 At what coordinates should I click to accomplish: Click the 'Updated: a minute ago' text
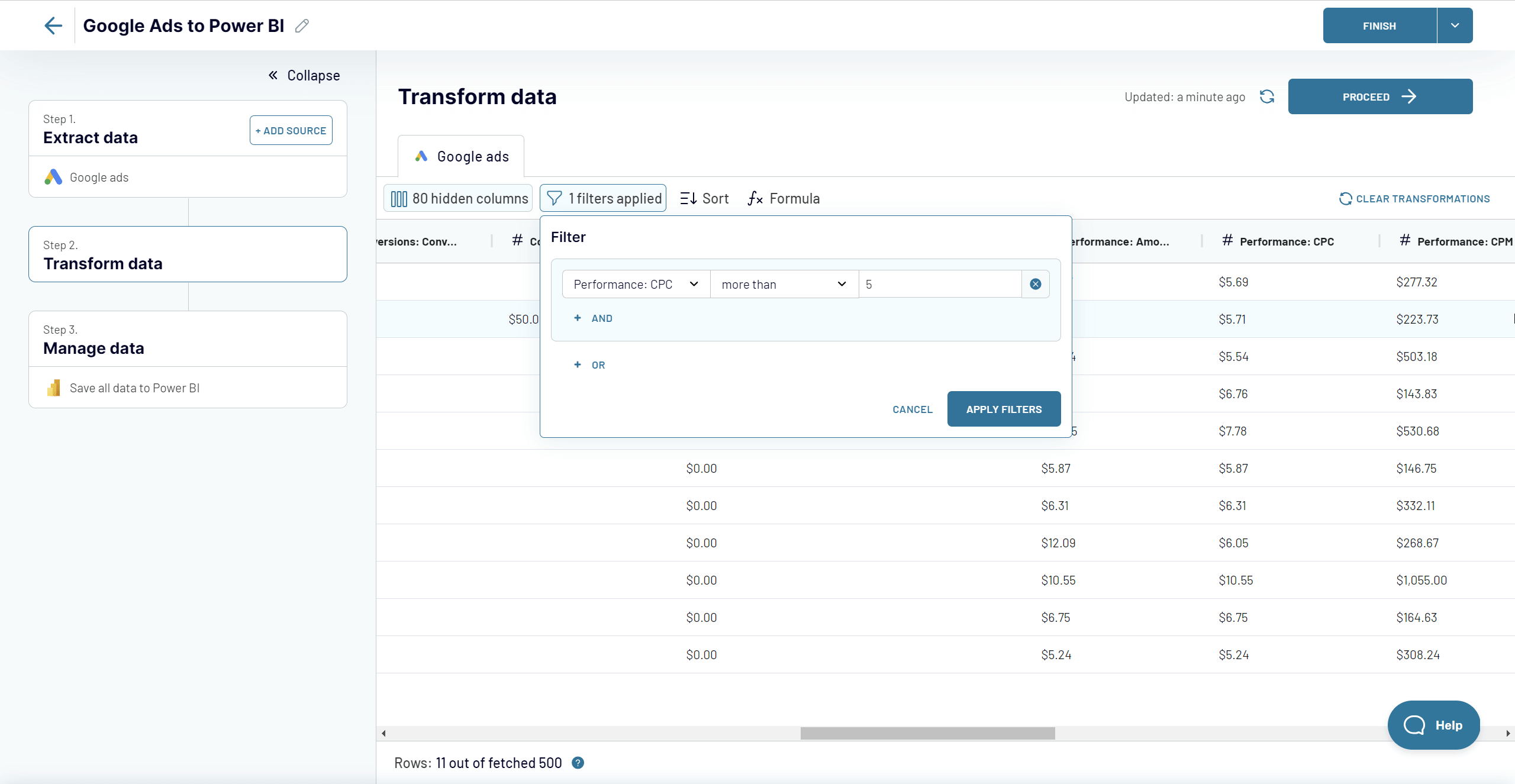click(x=1185, y=96)
